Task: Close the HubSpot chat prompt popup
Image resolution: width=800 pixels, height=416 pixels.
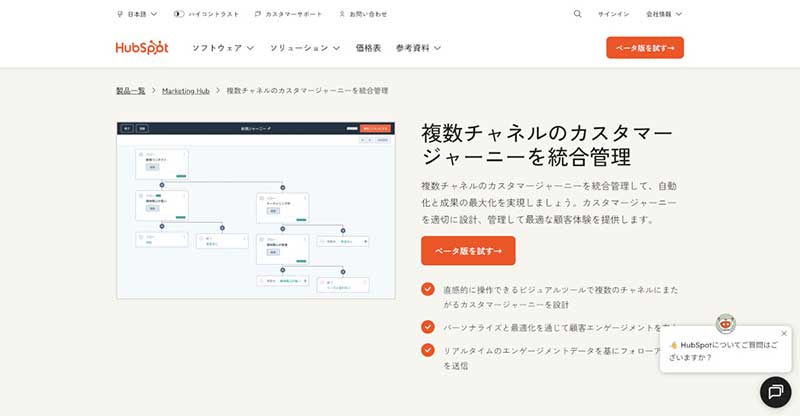Action: point(784,333)
